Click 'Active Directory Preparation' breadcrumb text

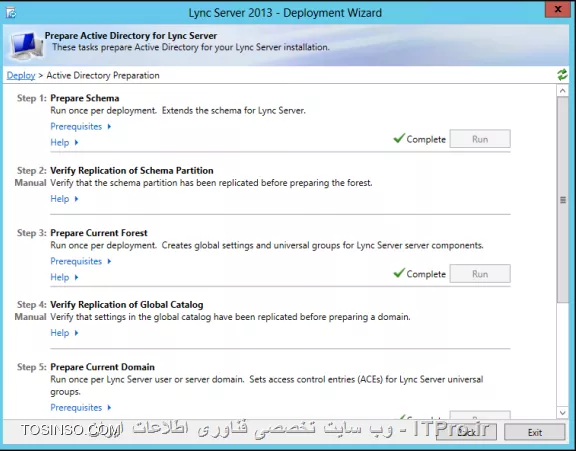pos(103,75)
